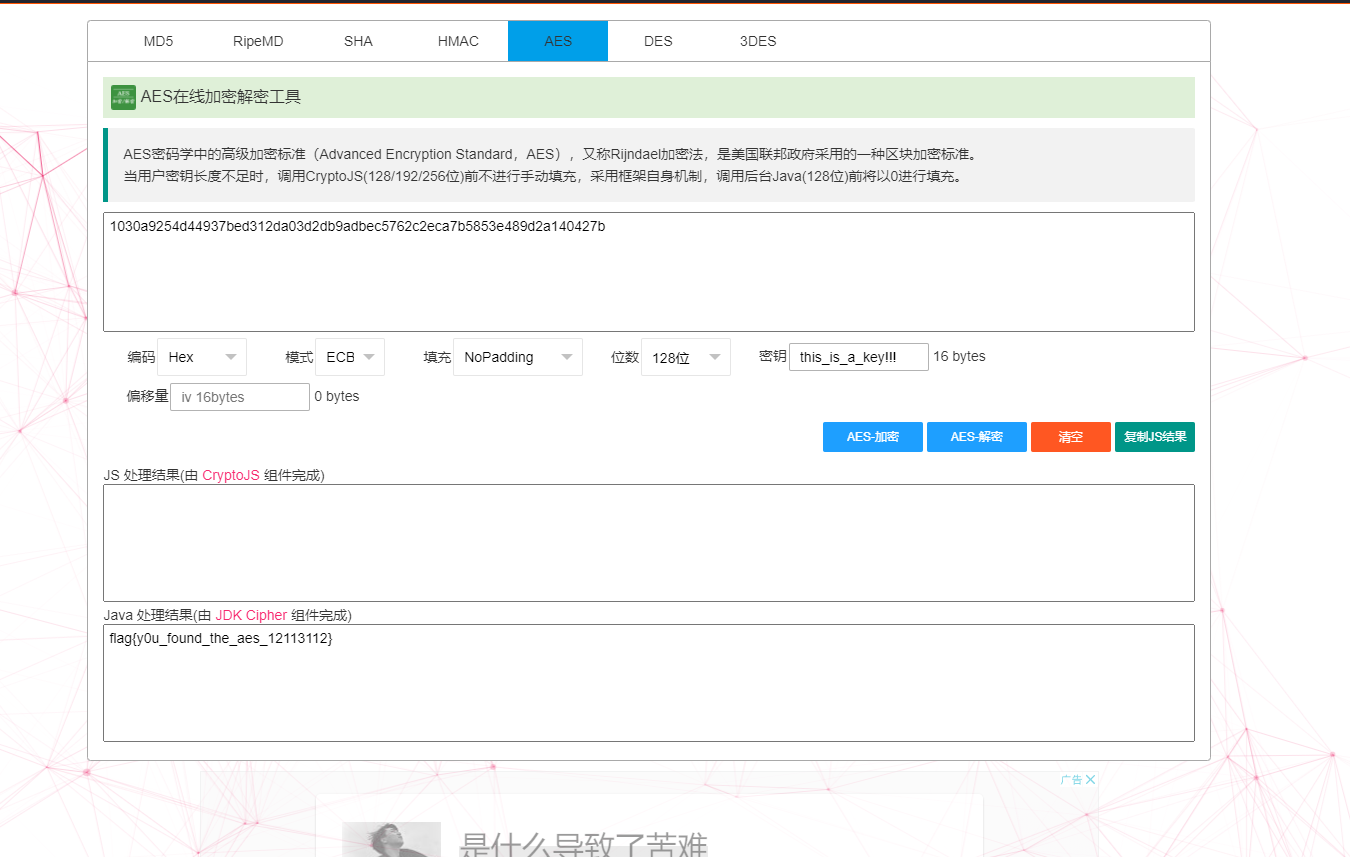Viewport: 1350px width, 857px height.
Task: Click the 广告 ad label icon
Action: tap(1071, 780)
